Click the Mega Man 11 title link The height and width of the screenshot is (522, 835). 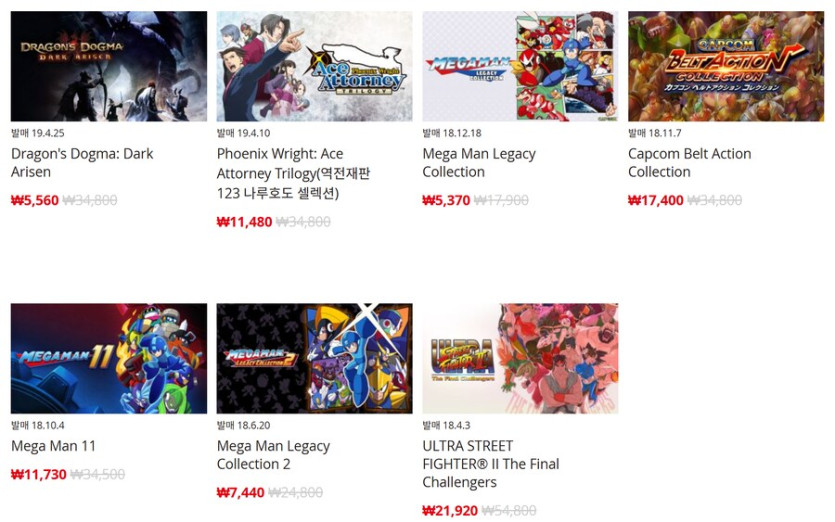coord(53,446)
